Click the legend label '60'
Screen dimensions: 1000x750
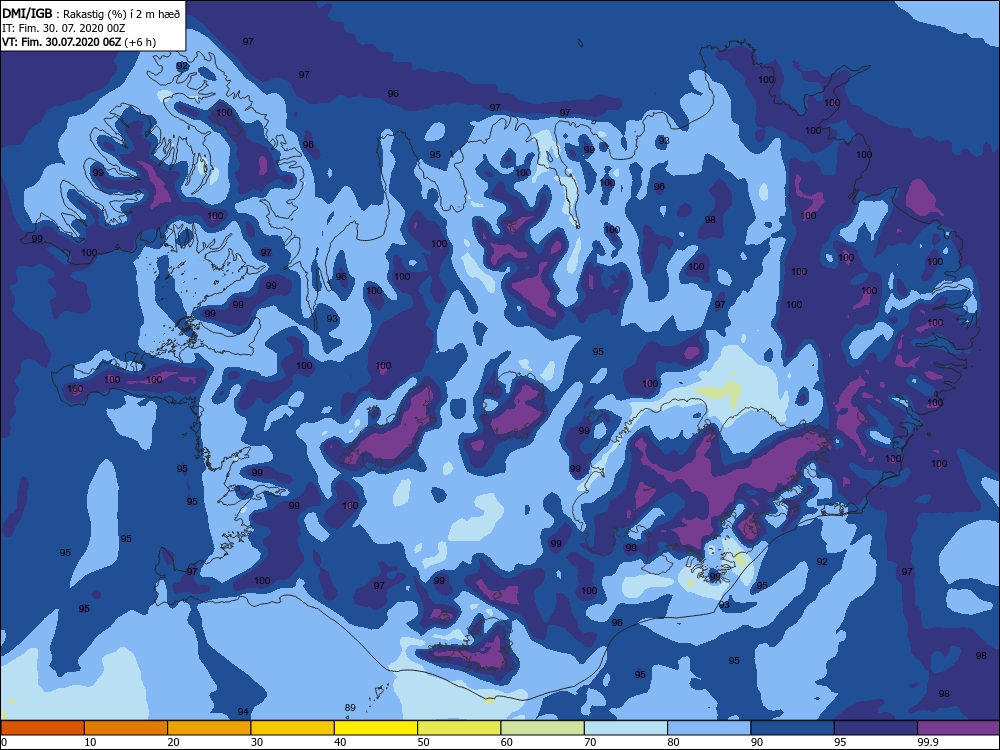click(x=507, y=742)
